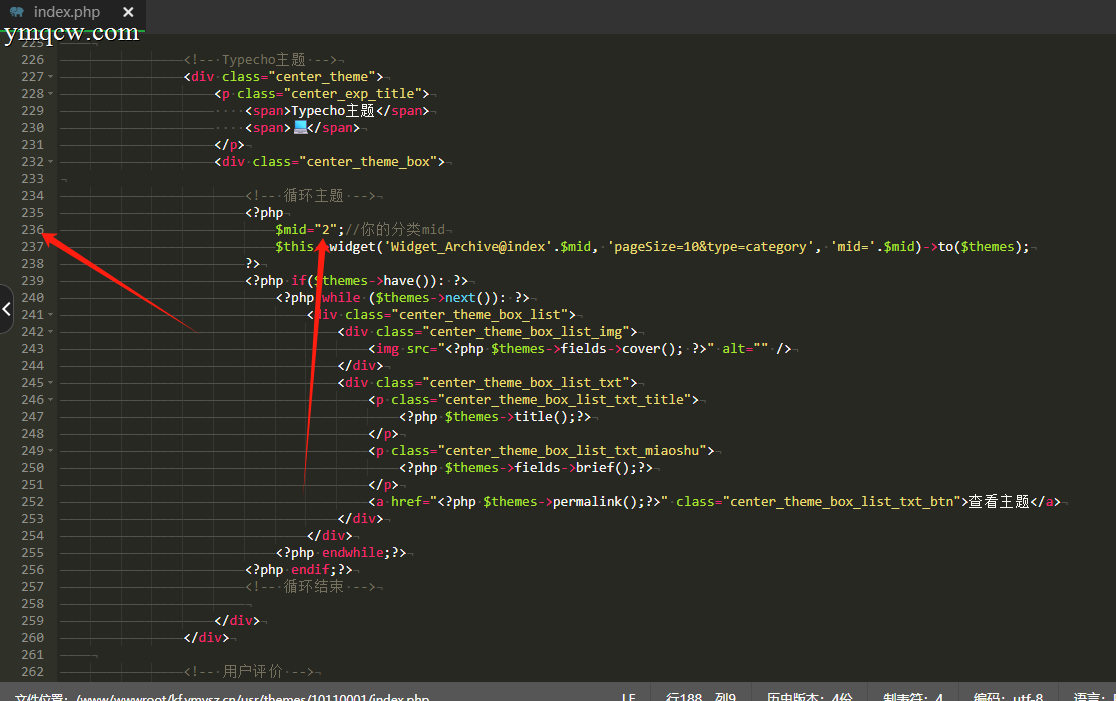Open the 历史版本 4份 history versions
This screenshot has height=701, width=1116.
(x=809, y=696)
